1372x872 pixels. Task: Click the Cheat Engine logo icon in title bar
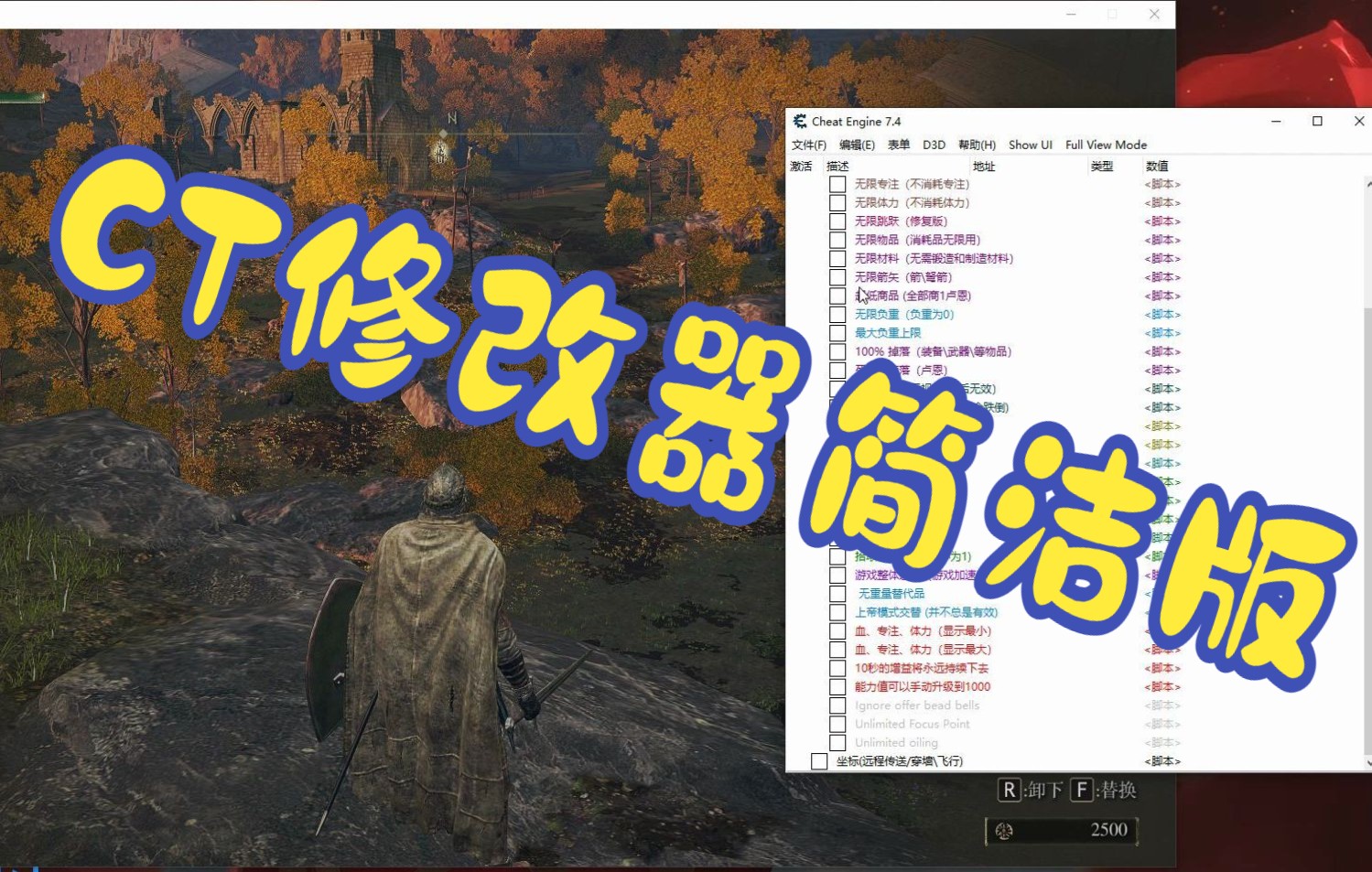click(799, 121)
